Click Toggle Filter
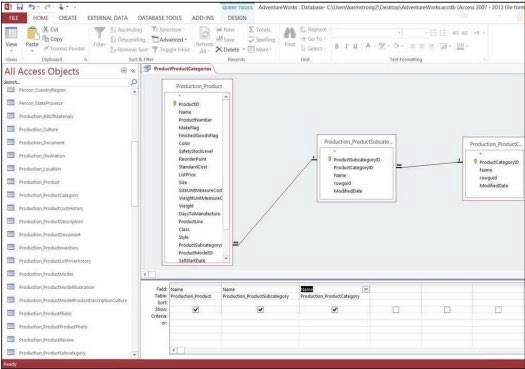 pyautogui.click(x=171, y=50)
